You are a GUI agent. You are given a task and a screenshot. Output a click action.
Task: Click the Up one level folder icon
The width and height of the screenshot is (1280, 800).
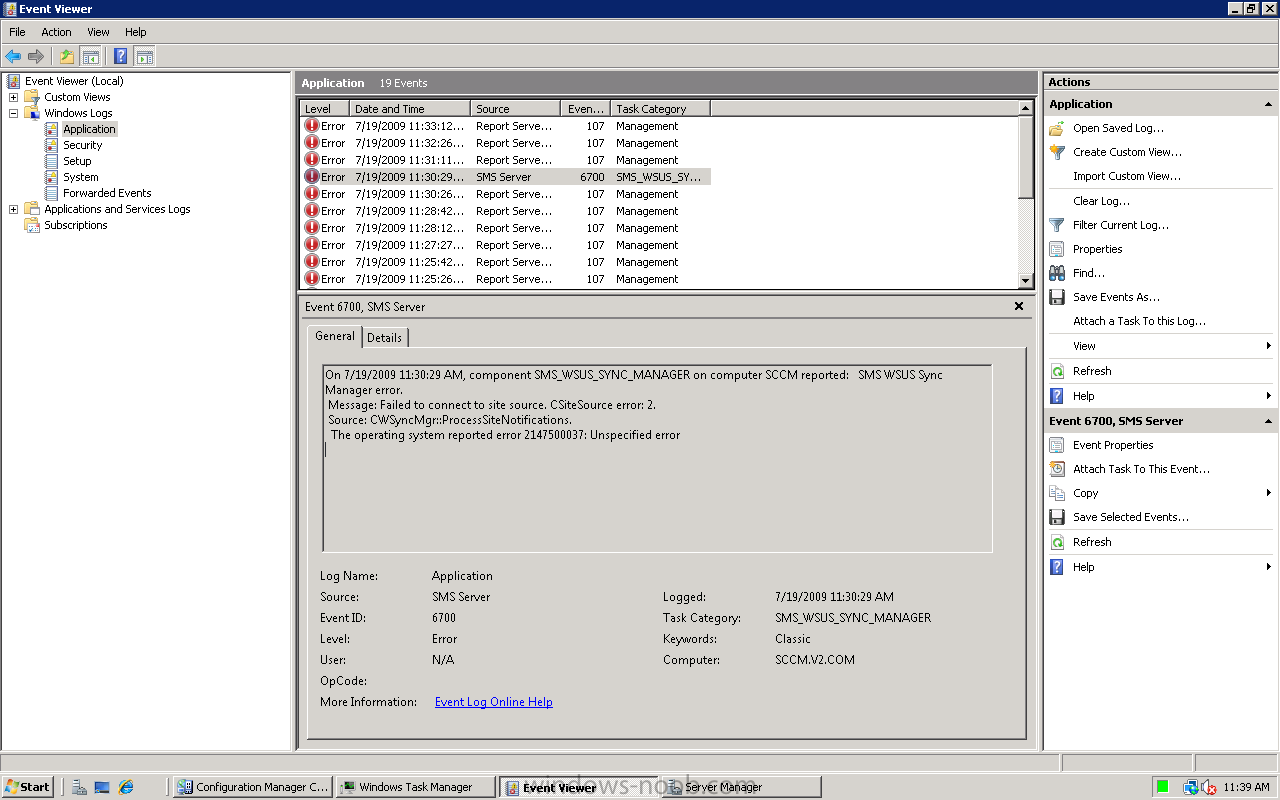point(67,57)
